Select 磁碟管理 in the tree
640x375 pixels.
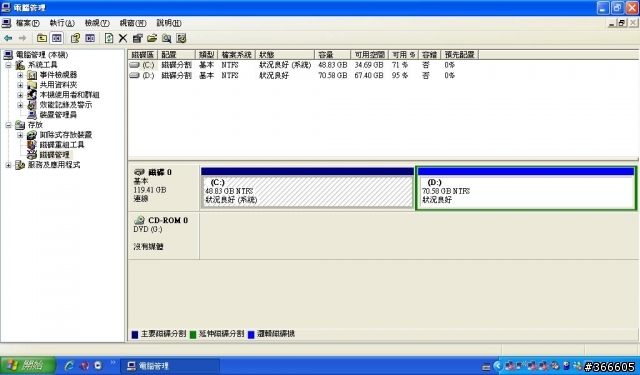point(55,155)
